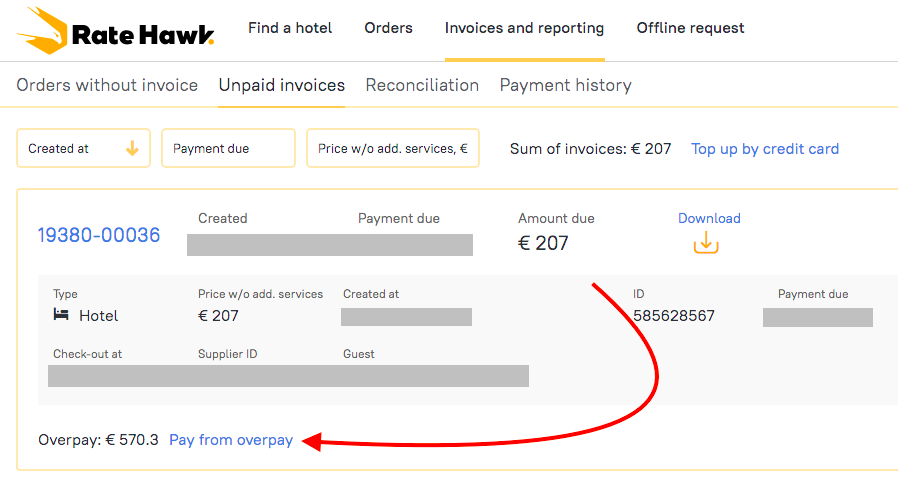Sort invoices by Payment due
Image resolution: width=898 pixels, height=500 pixels.
pyautogui.click(x=227, y=148)
